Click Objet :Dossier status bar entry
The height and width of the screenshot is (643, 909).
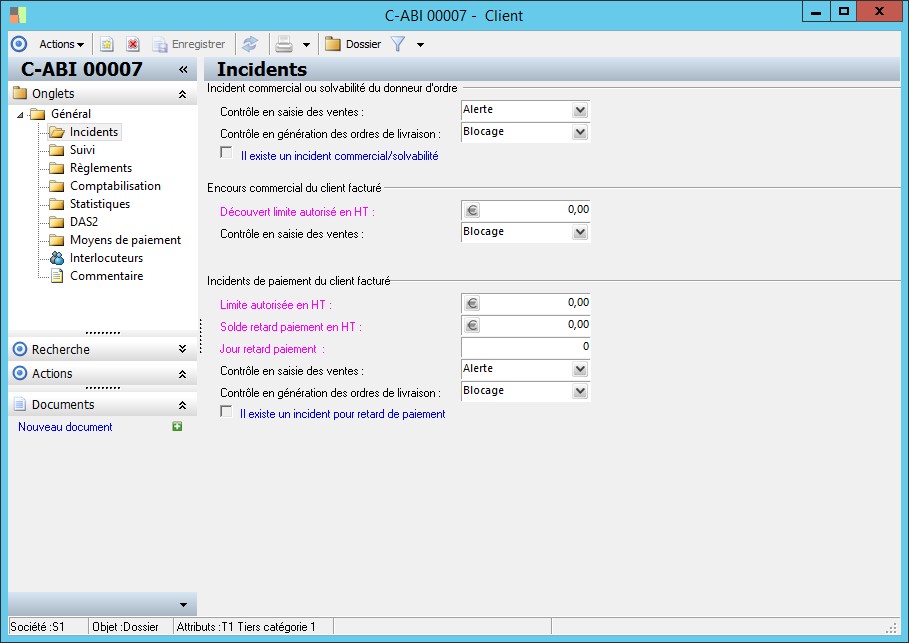125,627
